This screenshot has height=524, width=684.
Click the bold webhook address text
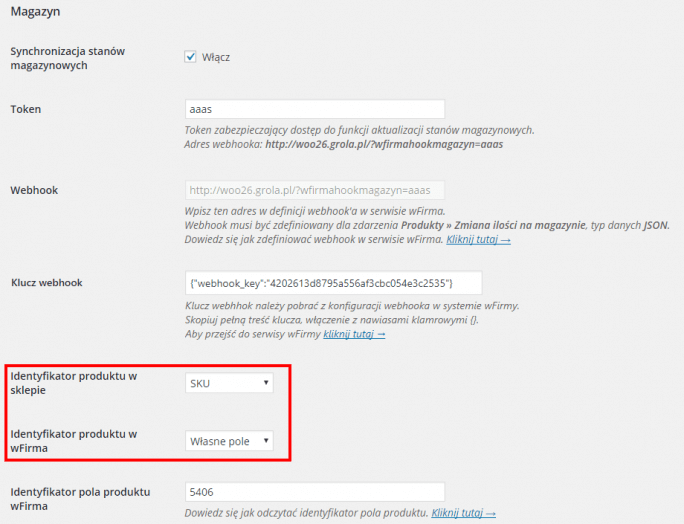[384, 144]
